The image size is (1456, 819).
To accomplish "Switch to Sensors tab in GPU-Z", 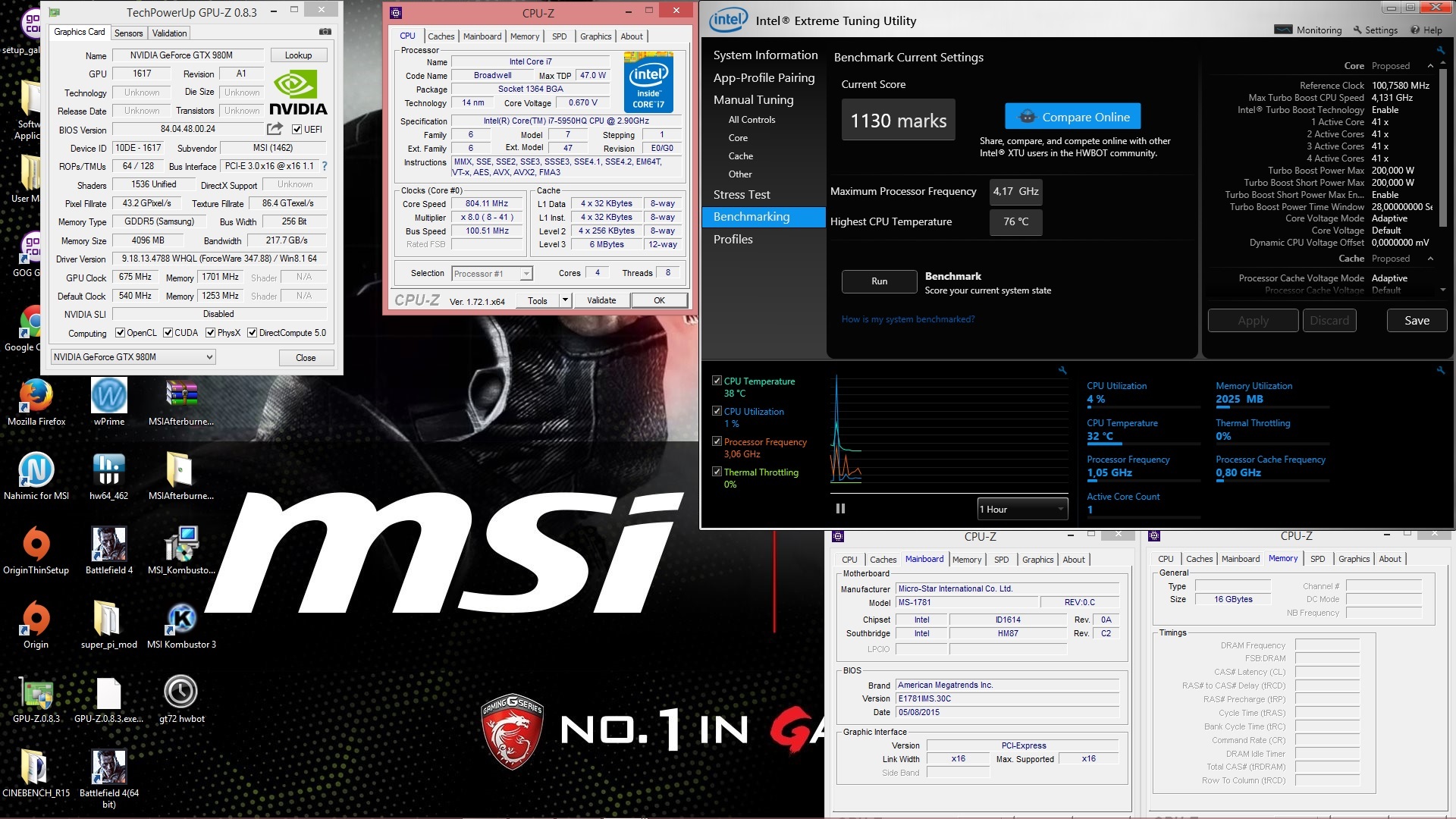I will click(x=128, y=33).
